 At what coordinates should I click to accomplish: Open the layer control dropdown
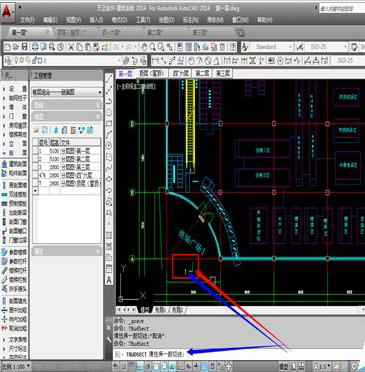point(62,61)
